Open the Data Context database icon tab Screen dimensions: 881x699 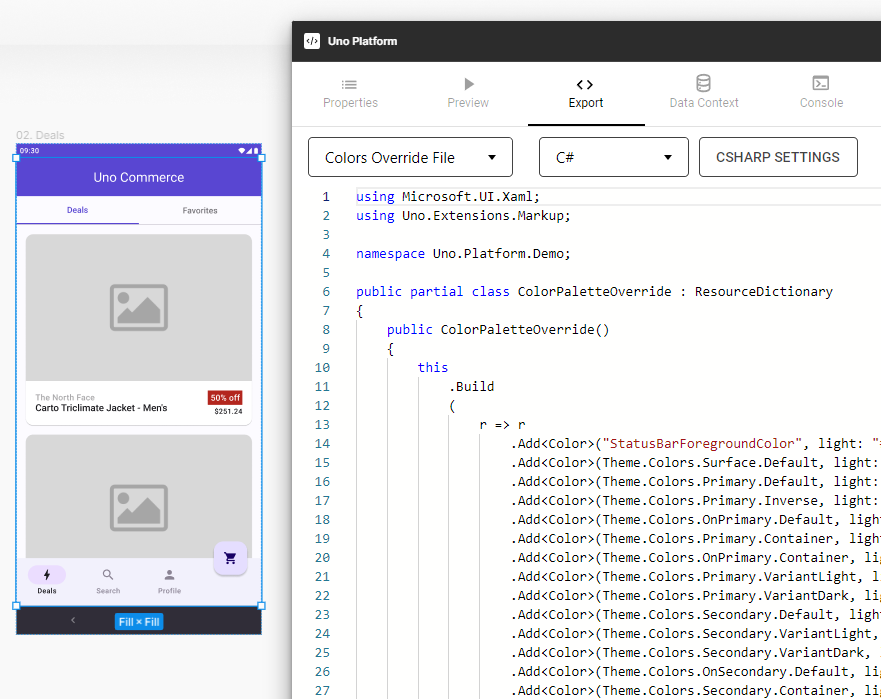pyautogui.click(x=704, y=84)
